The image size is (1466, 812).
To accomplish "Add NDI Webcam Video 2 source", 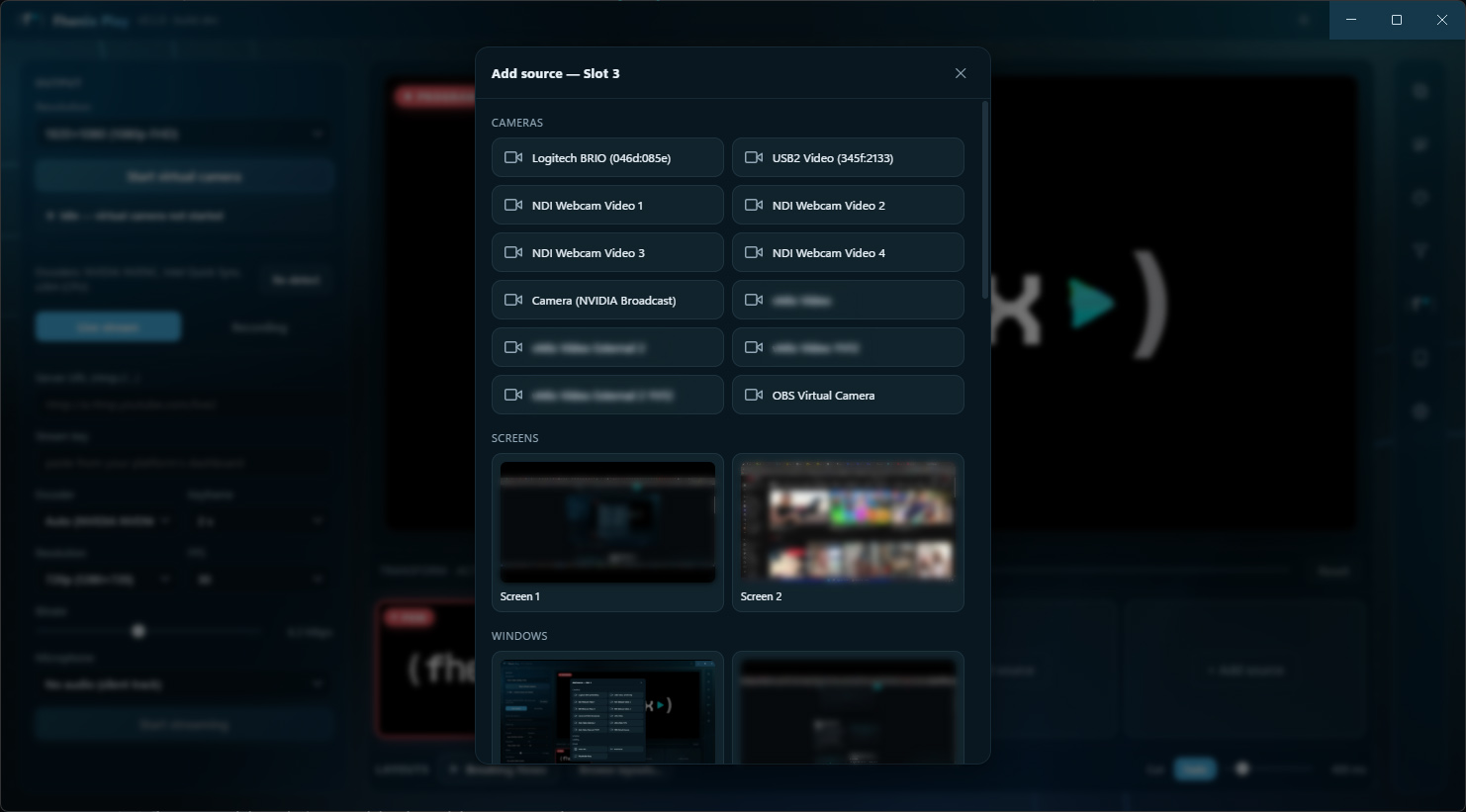I will [x=848, y=205].
